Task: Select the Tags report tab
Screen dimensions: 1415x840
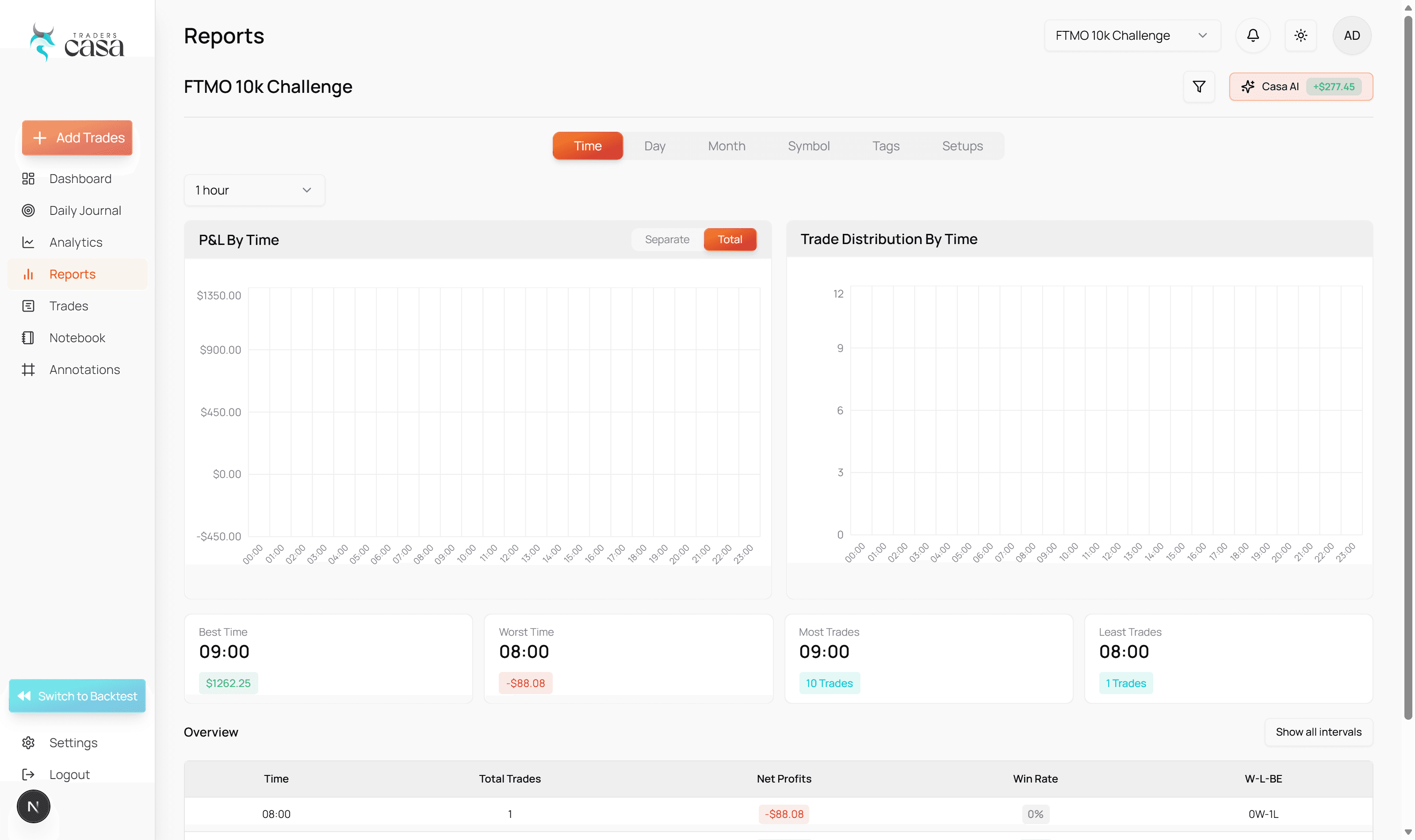Action: (x=885, y=146)
